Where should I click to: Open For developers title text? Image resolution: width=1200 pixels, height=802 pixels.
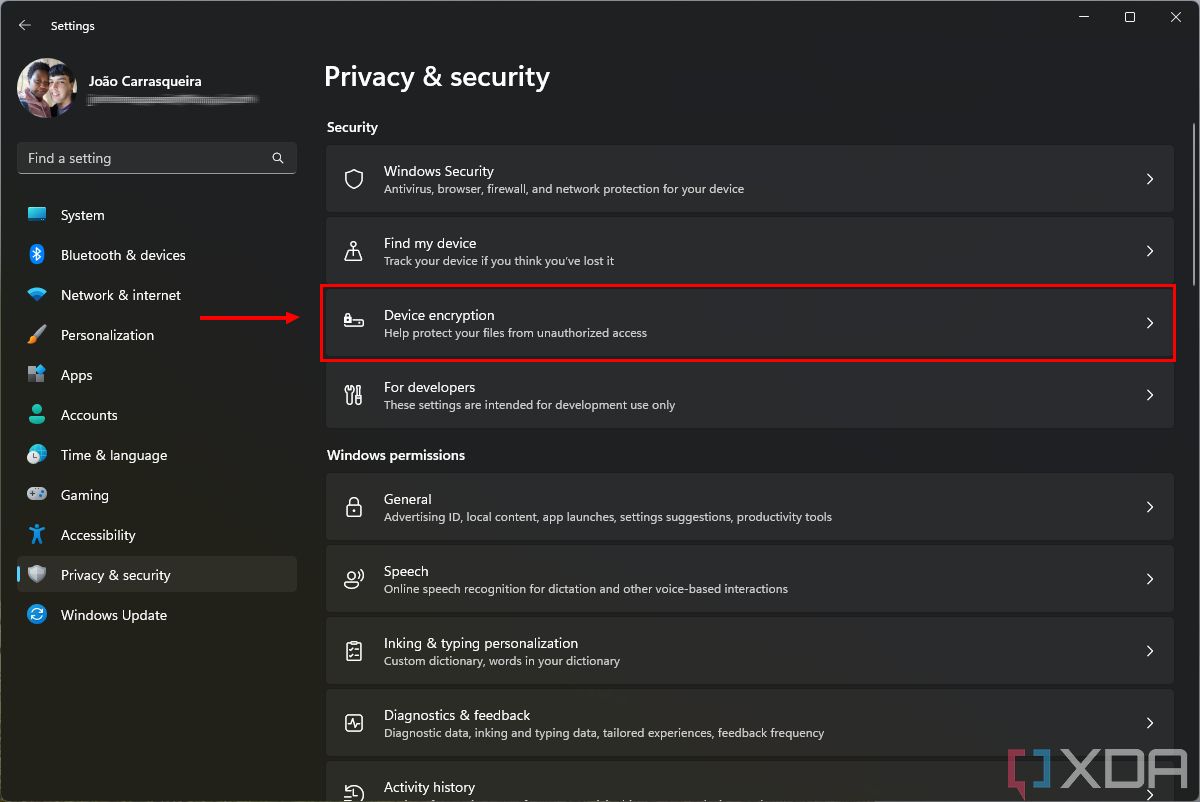coord(429,387)
